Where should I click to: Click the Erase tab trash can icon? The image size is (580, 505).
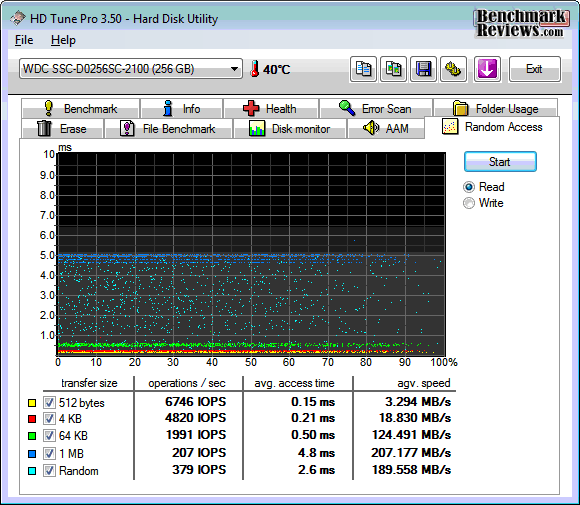click(44, 128)
